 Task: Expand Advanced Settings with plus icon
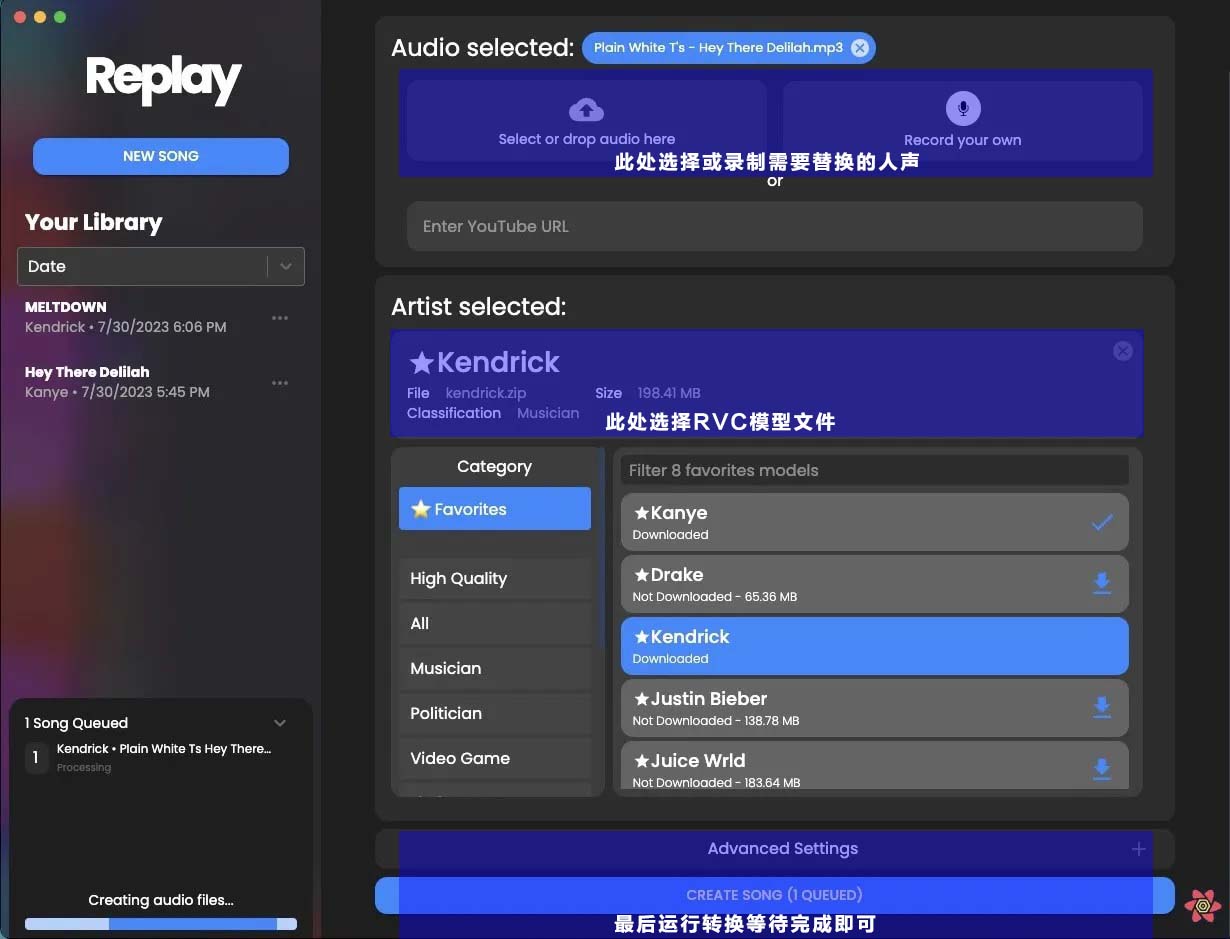pos(1138,849)
